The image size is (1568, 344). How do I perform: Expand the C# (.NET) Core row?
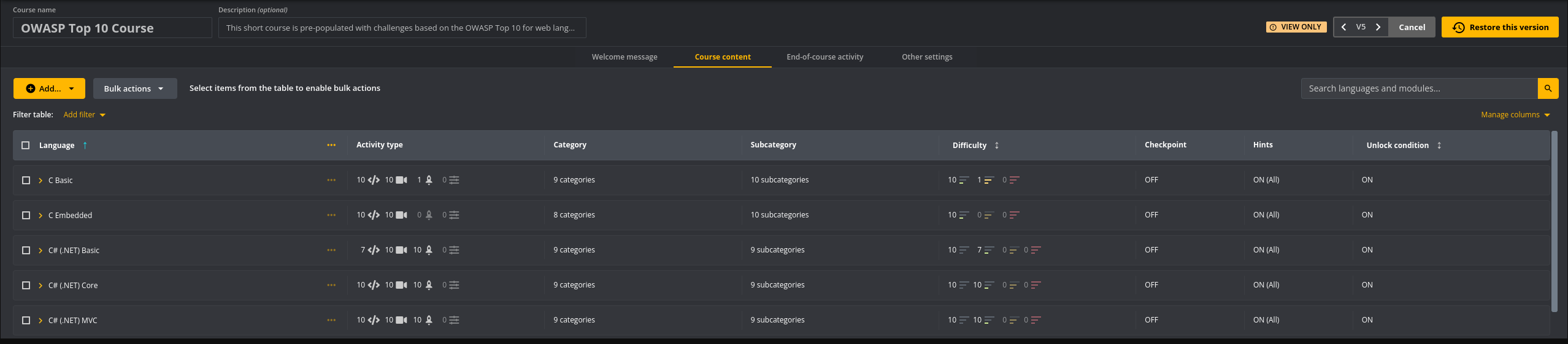[x=40, y=286]
